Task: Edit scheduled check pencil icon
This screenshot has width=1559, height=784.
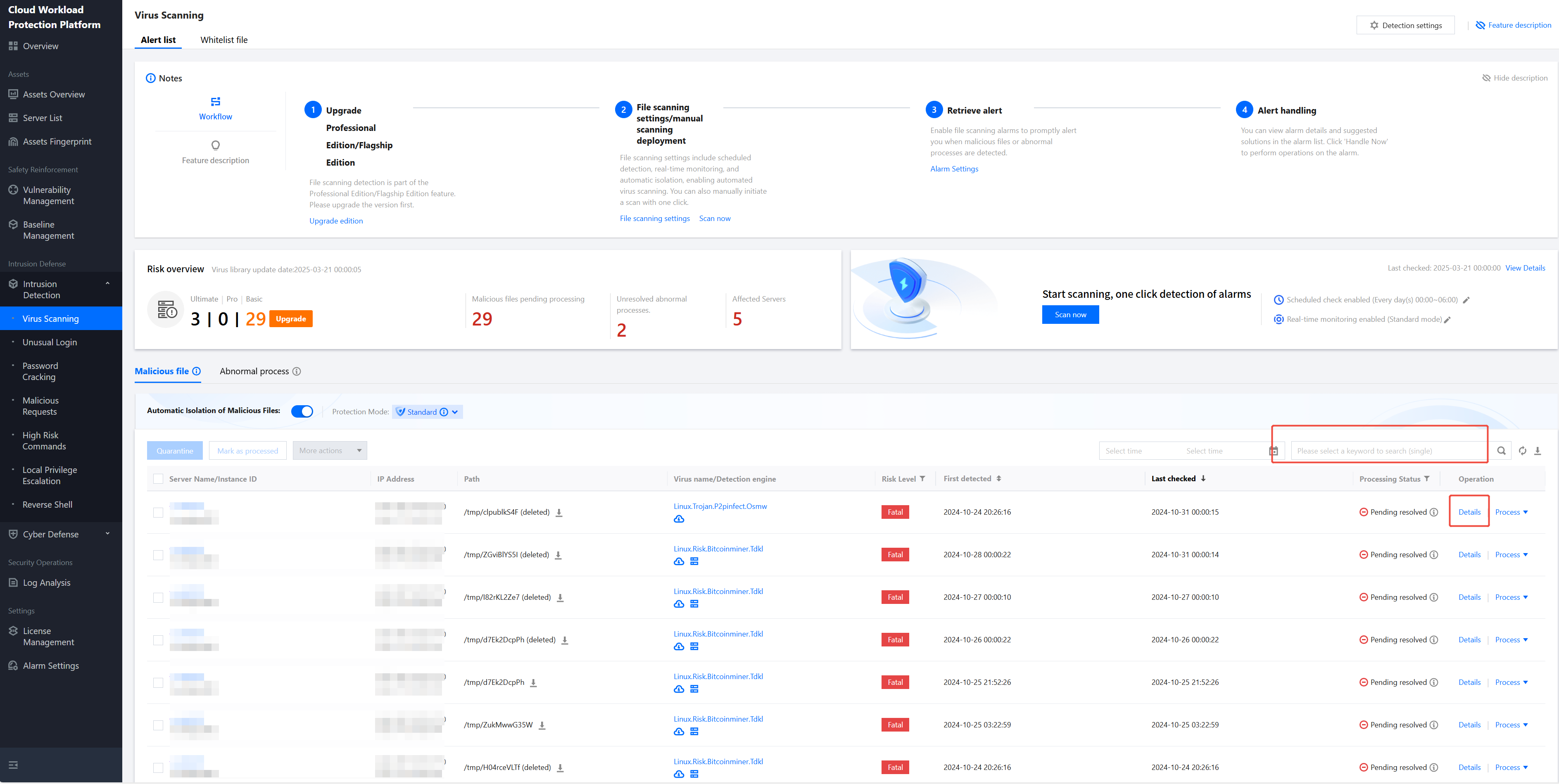Action: (x=1466, y=300)
